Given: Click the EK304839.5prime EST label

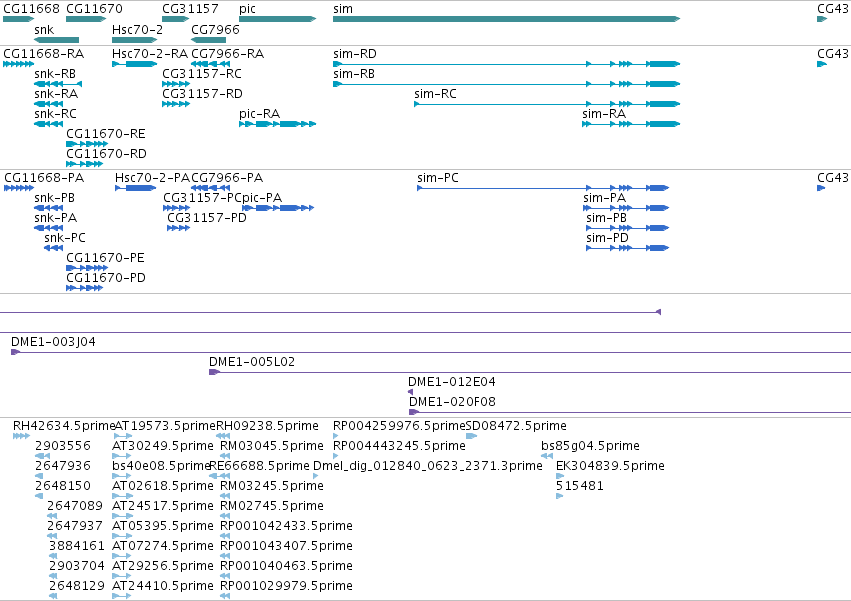Looking at the screenshot, I should point(610,466).
